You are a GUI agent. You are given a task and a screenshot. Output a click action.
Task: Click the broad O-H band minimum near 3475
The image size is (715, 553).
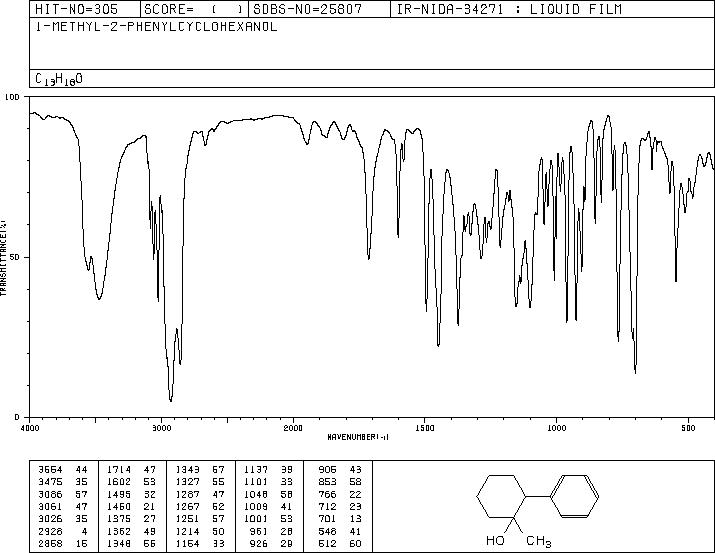pyautogui.click(x=99, y=298)
